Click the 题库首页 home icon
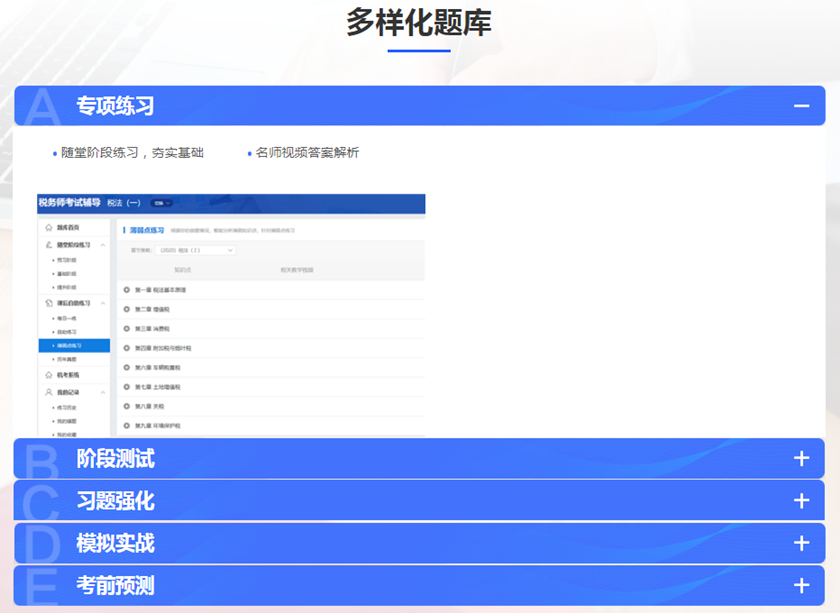The width and height of the screenshot is (840, 613). [47, 226]
